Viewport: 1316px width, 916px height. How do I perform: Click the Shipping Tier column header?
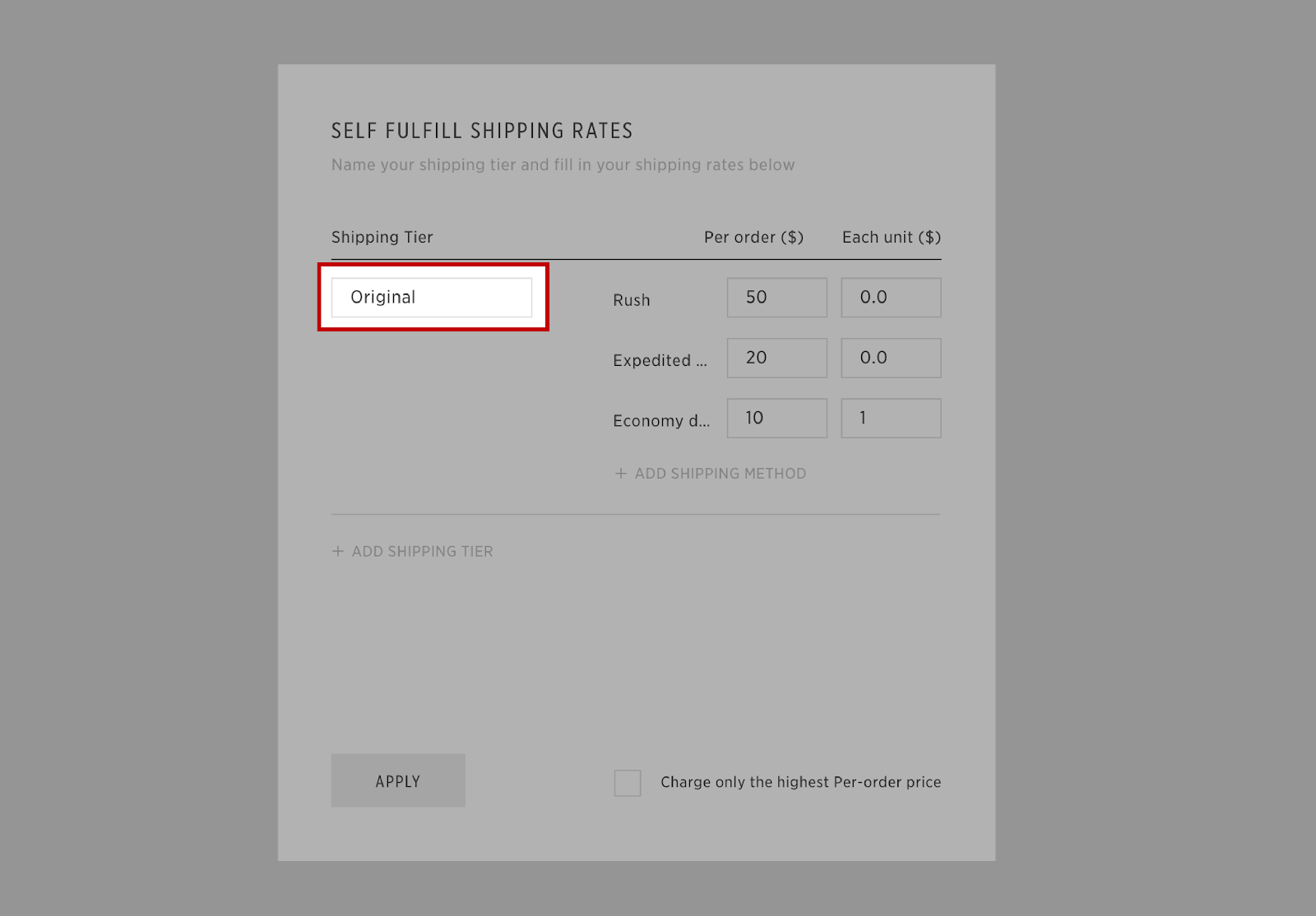pos(382,237)
